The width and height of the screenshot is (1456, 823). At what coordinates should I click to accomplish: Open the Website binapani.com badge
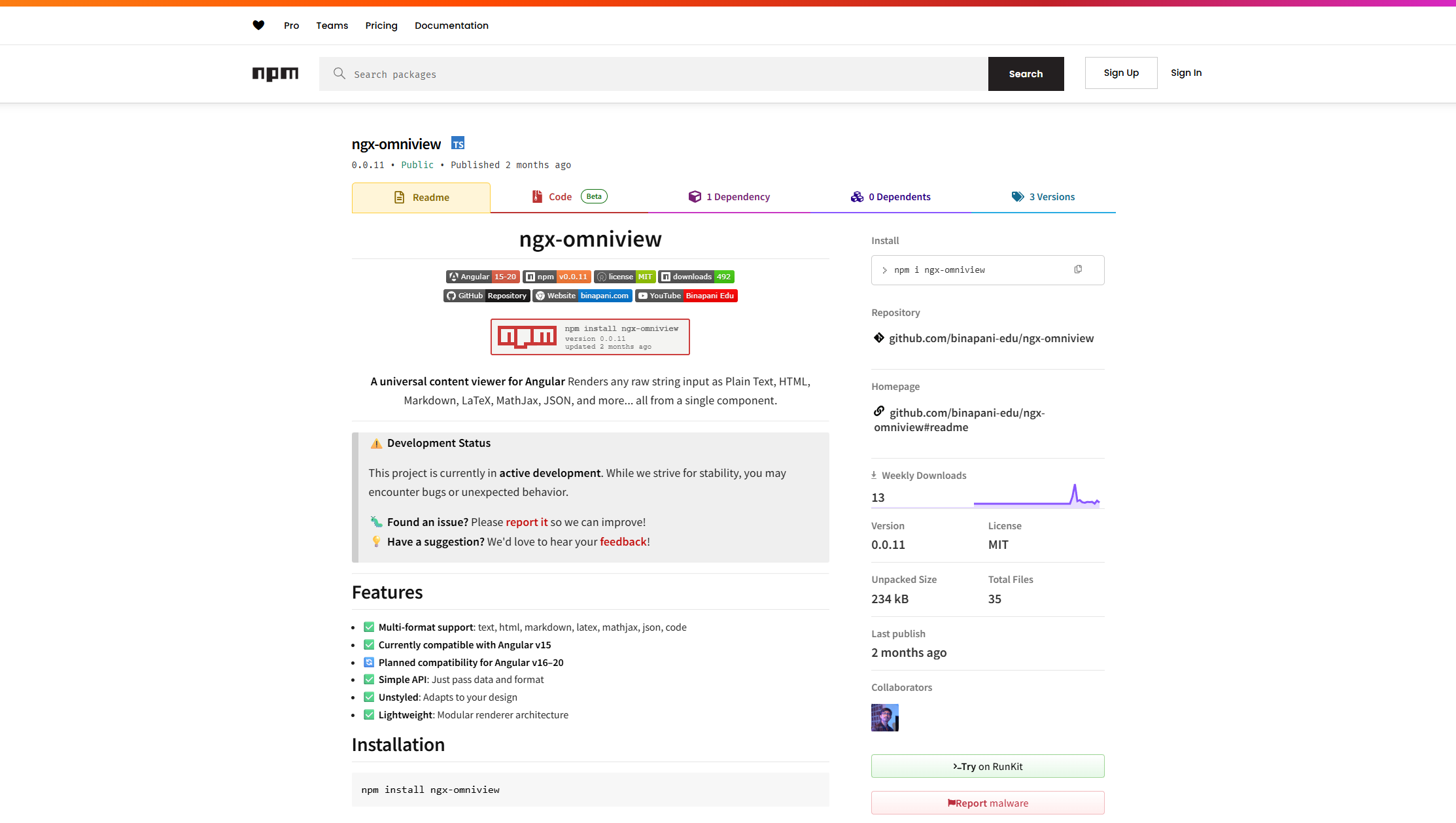582,296
